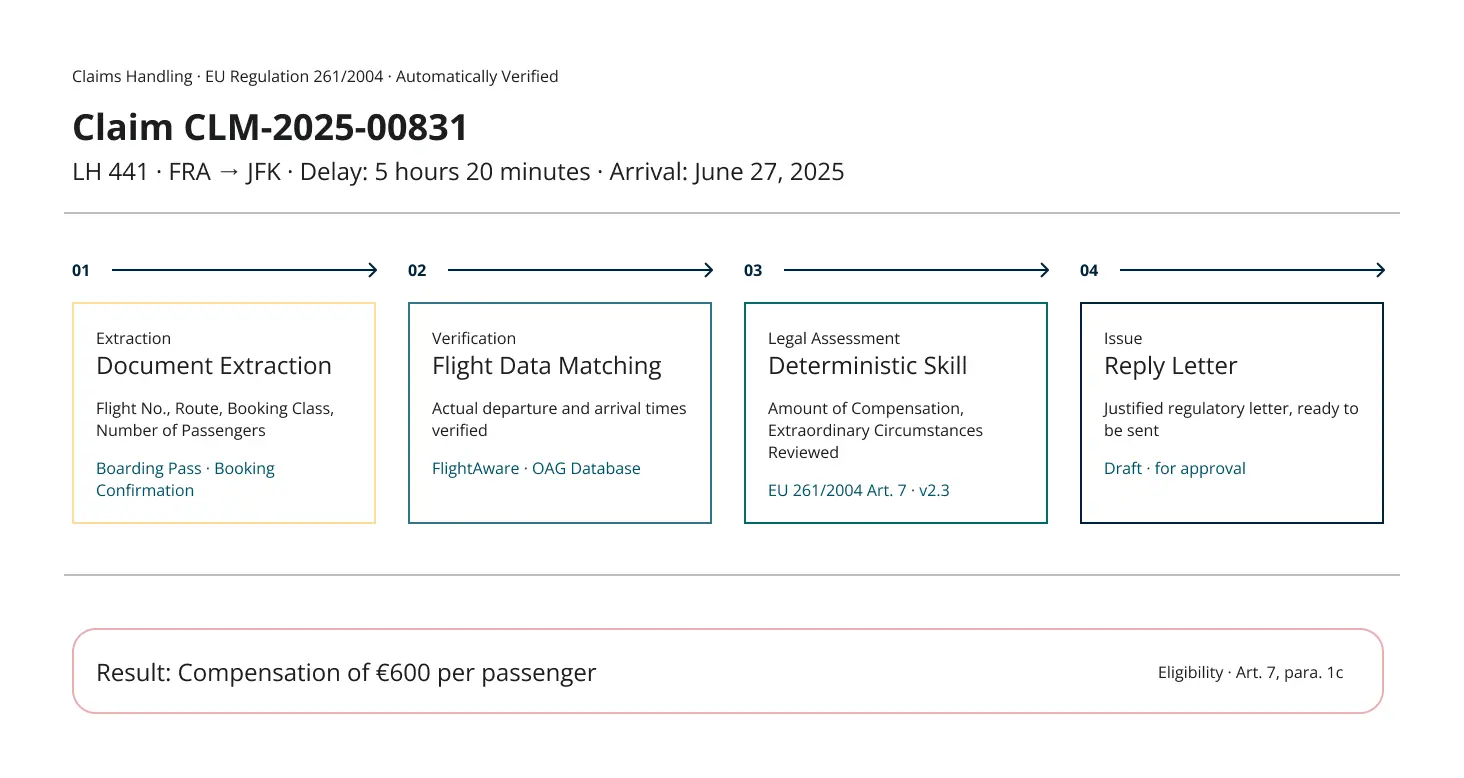Click the EU 261/2004 Art. 7 · v2.3 link
Viewport: 1464px width, 778px height.
(x=859, y=490)
